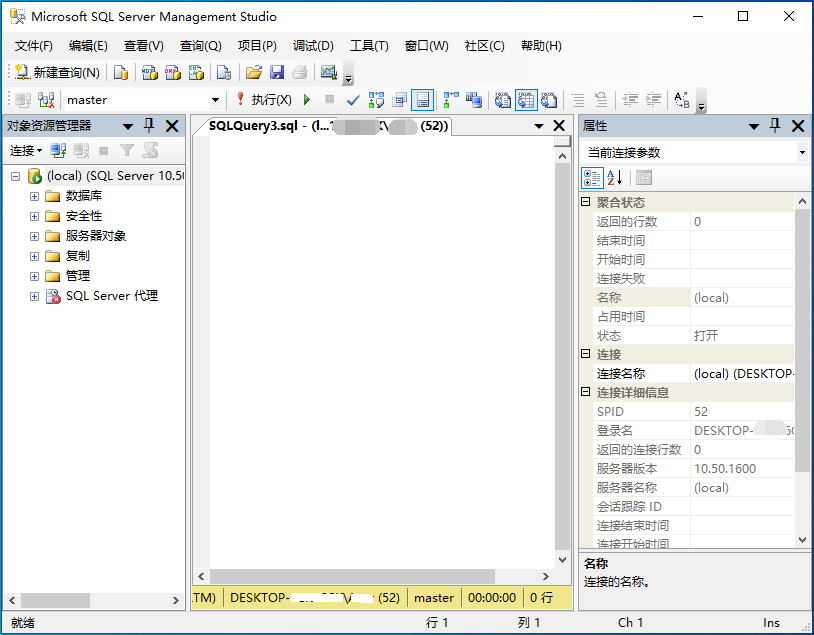This screenshot has width=814, height=635.
Task: Select the 连接名称 property row
Action: point(693,373)
